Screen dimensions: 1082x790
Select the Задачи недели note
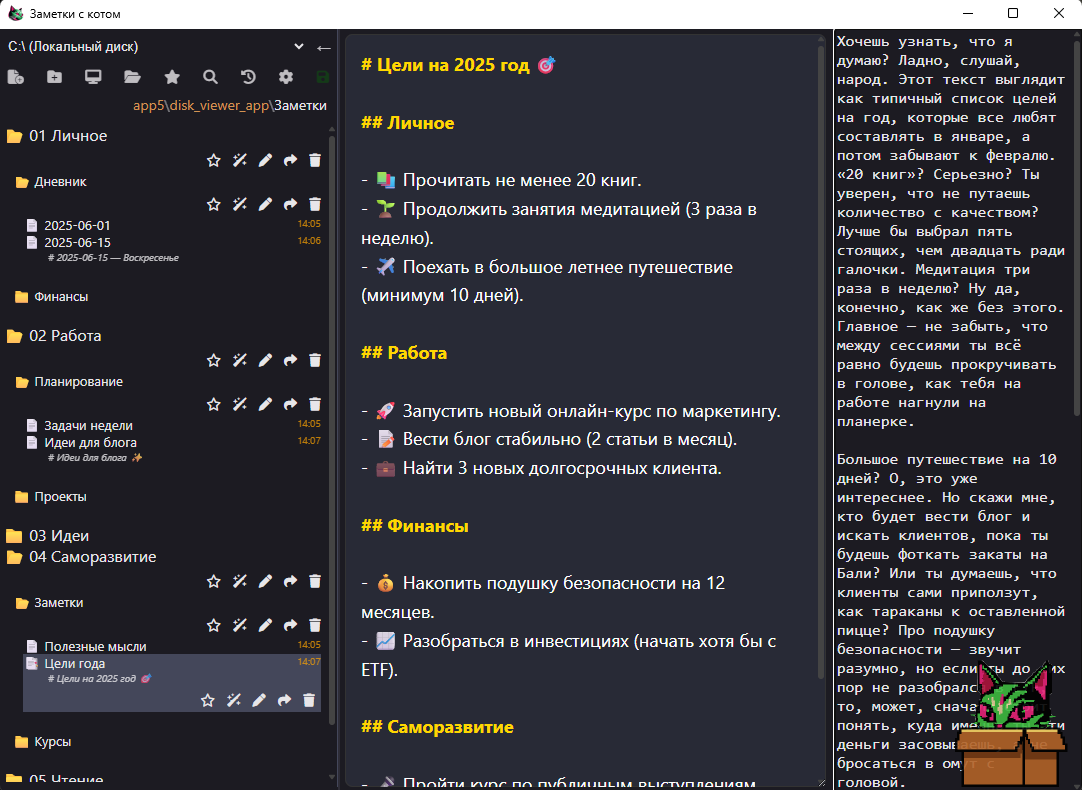coord(88,426)
